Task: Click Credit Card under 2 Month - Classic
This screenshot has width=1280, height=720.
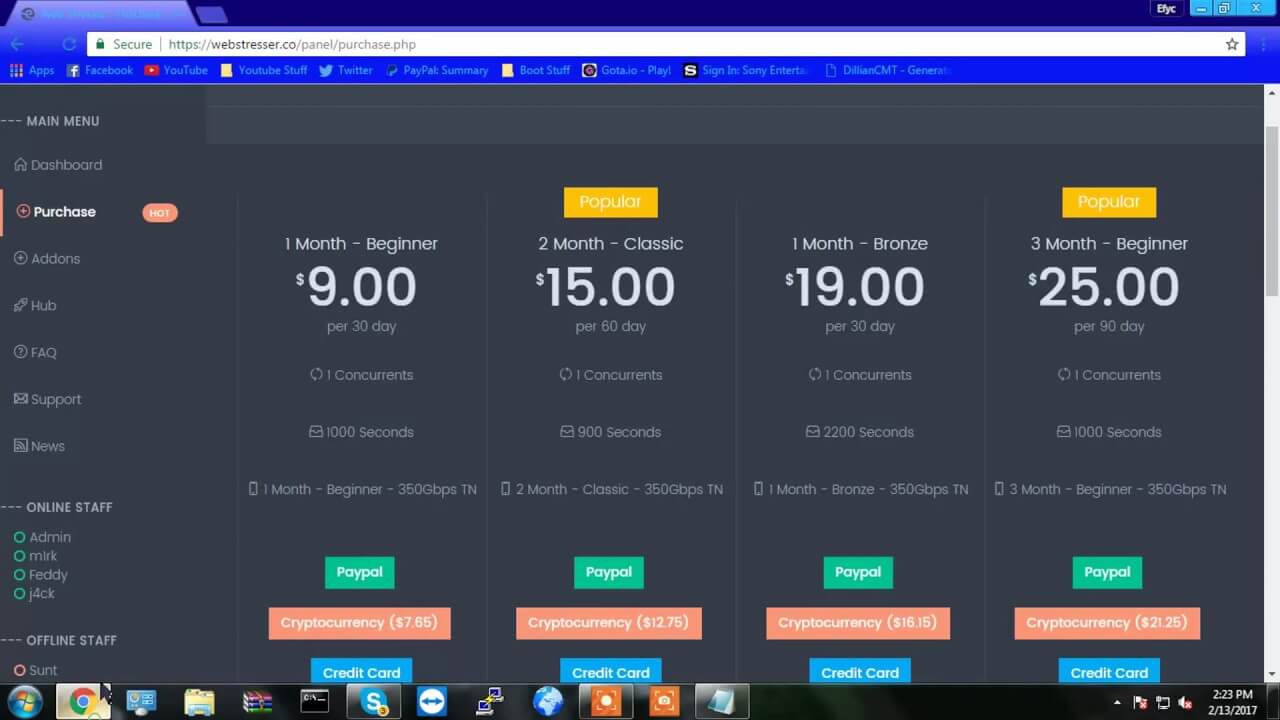Action: coord(610,672)
